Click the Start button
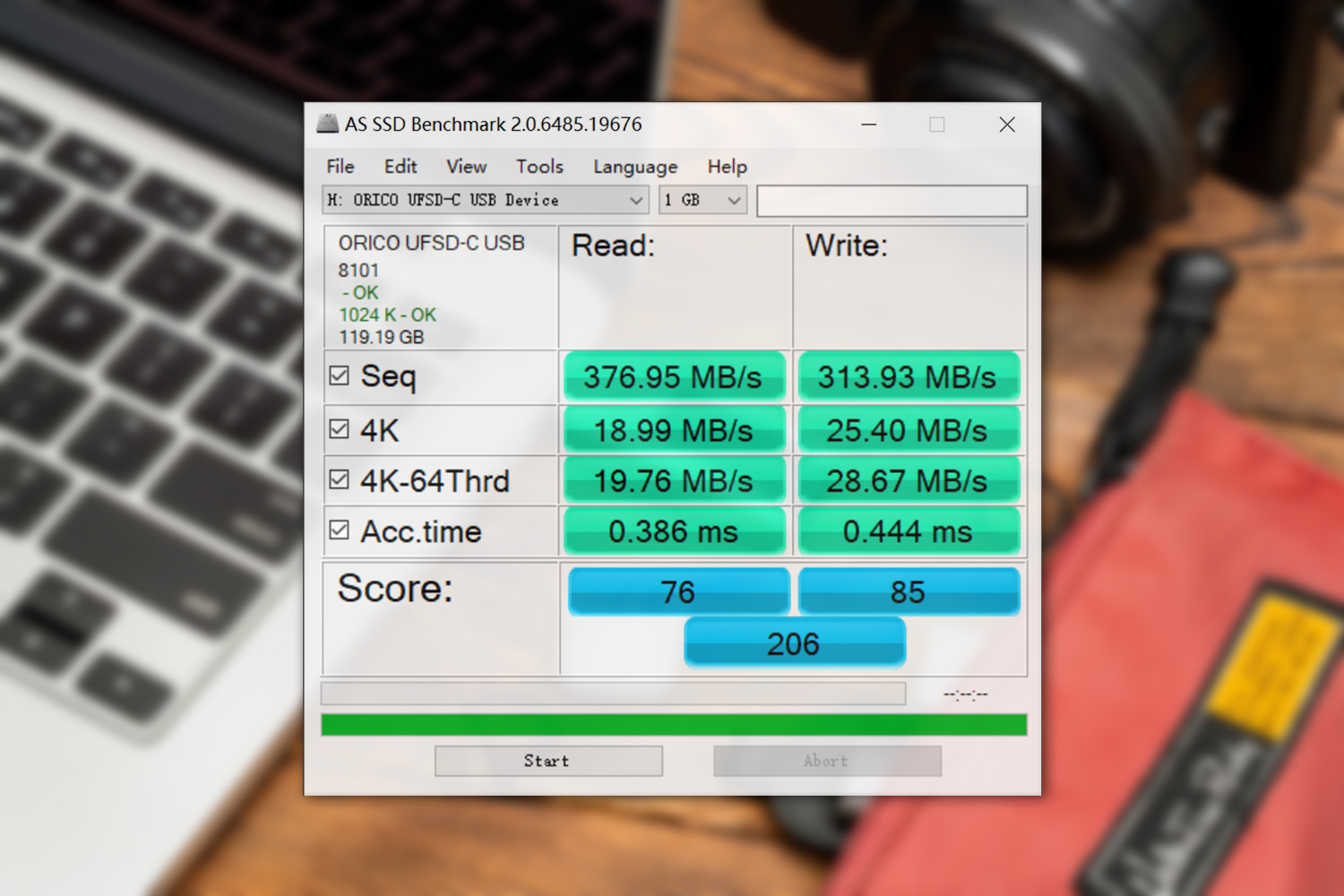1344x896 pixels. [548, 761]
